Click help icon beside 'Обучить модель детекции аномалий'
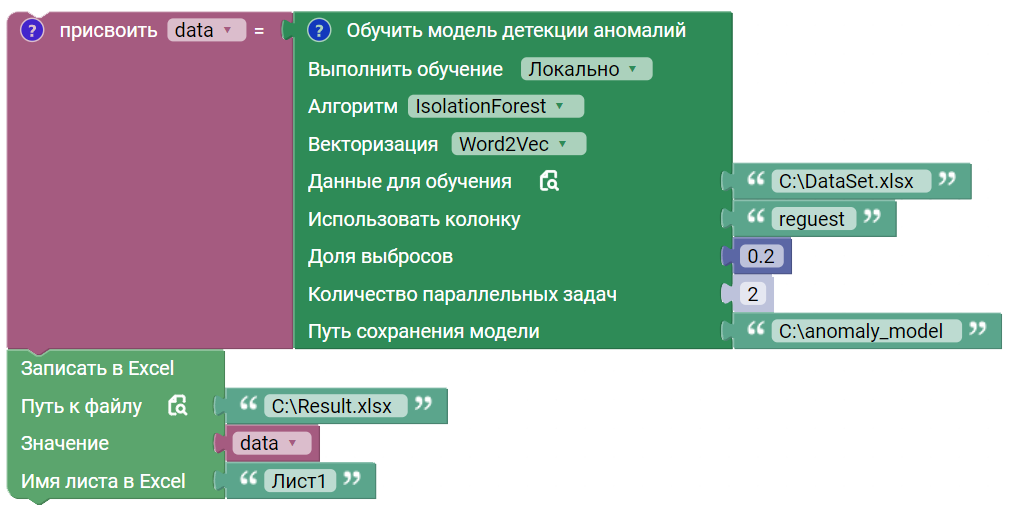 point(319,30)
